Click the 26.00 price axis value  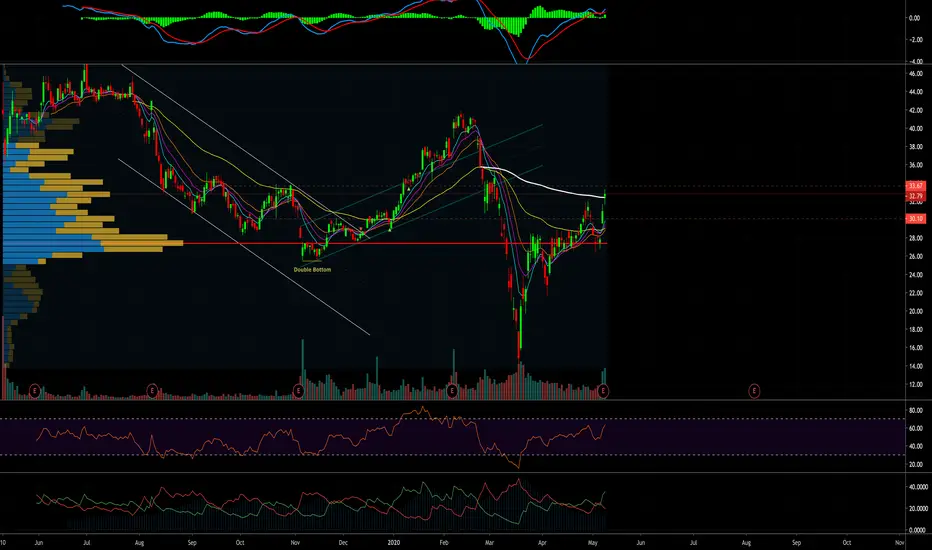[x=915, y=256]
